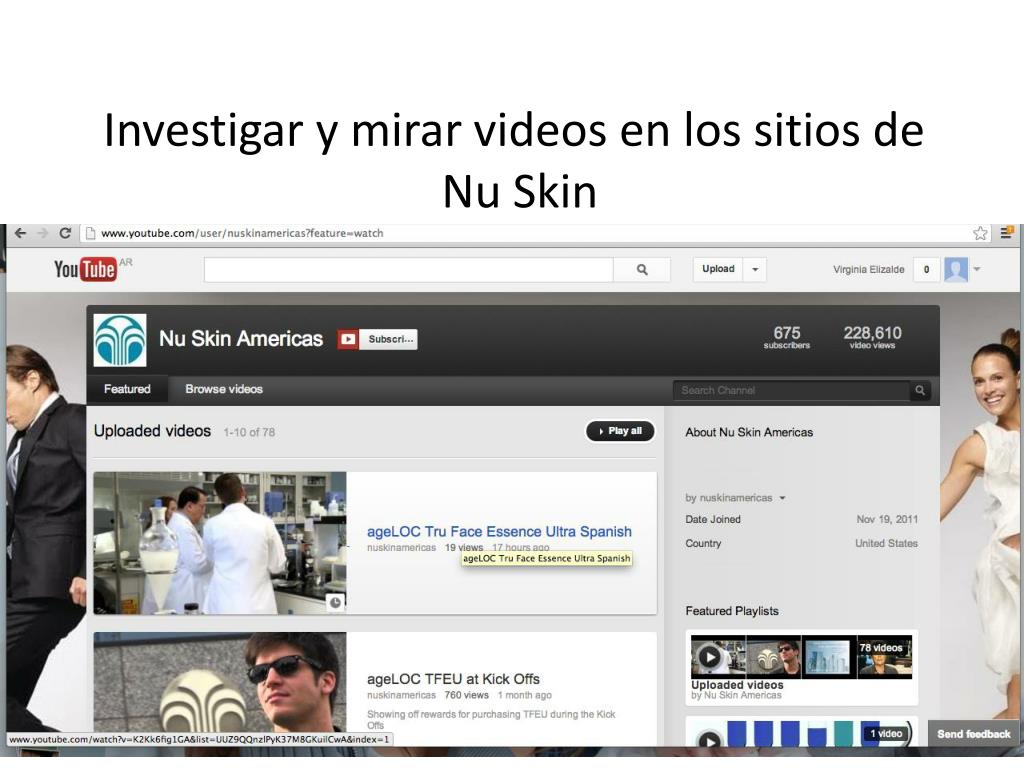The image size is (1024, 768).
Task: Click play icon on the 1 video playlist
Action: pos(710,741)
